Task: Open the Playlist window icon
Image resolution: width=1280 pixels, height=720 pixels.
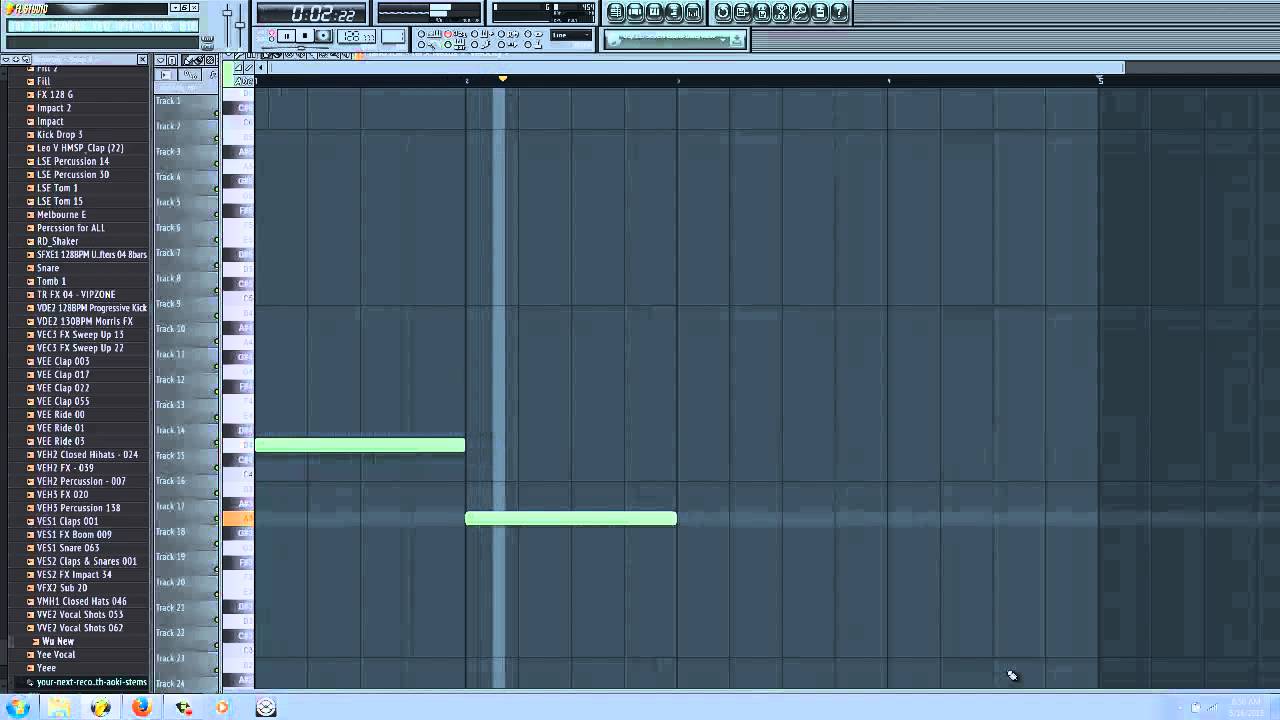Action: click(616, 12)
